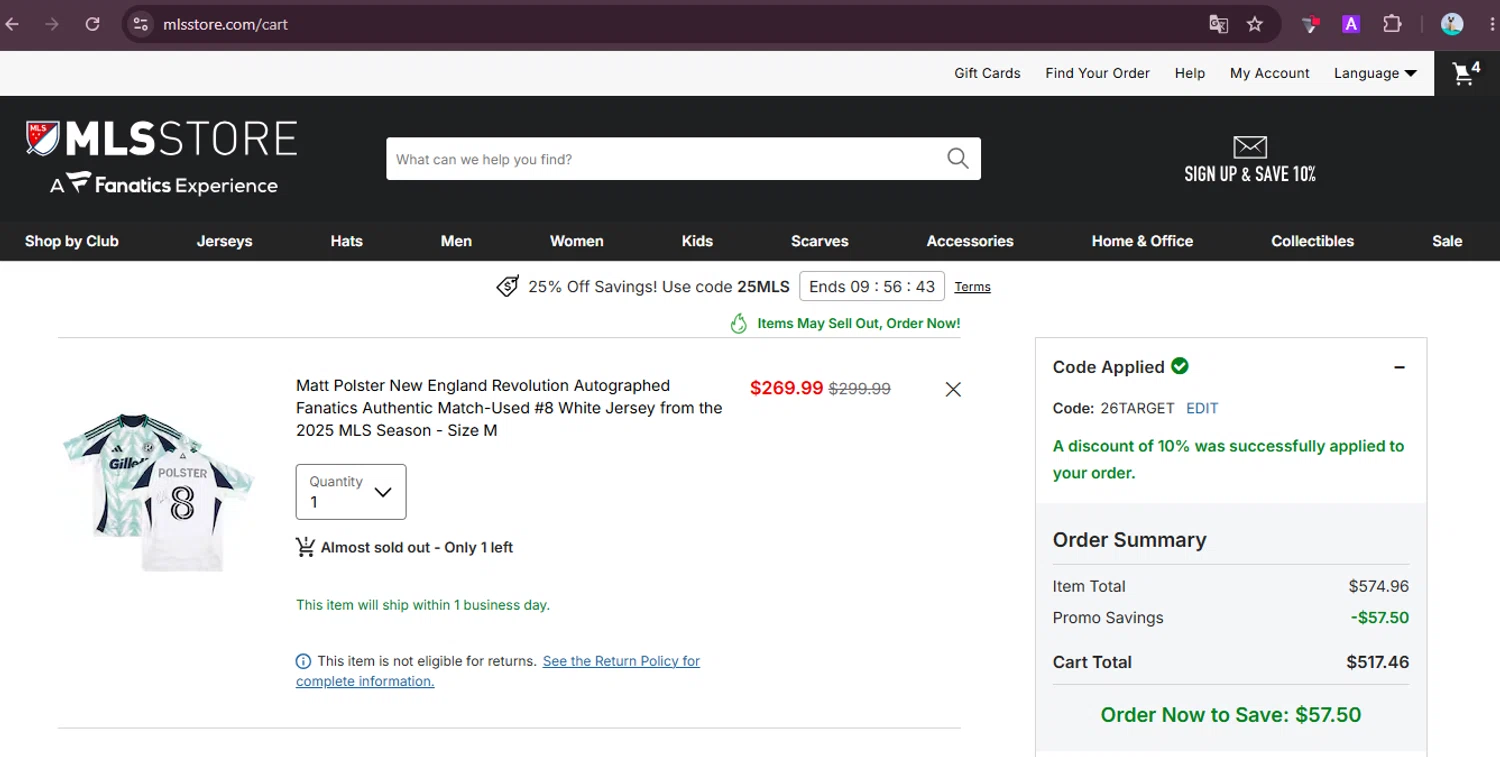The image size is (1500, 757).
Task: Open the browser profile avatar
Action: [x=1452, y=24]
